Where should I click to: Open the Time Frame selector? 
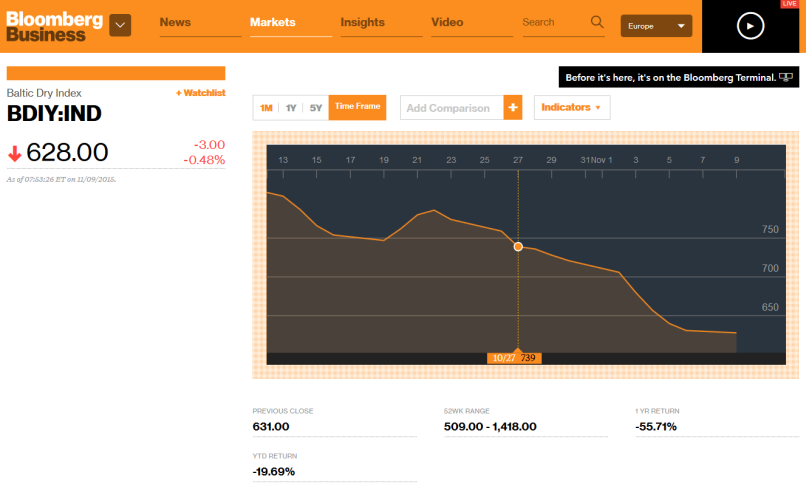(x=357, y=107)
